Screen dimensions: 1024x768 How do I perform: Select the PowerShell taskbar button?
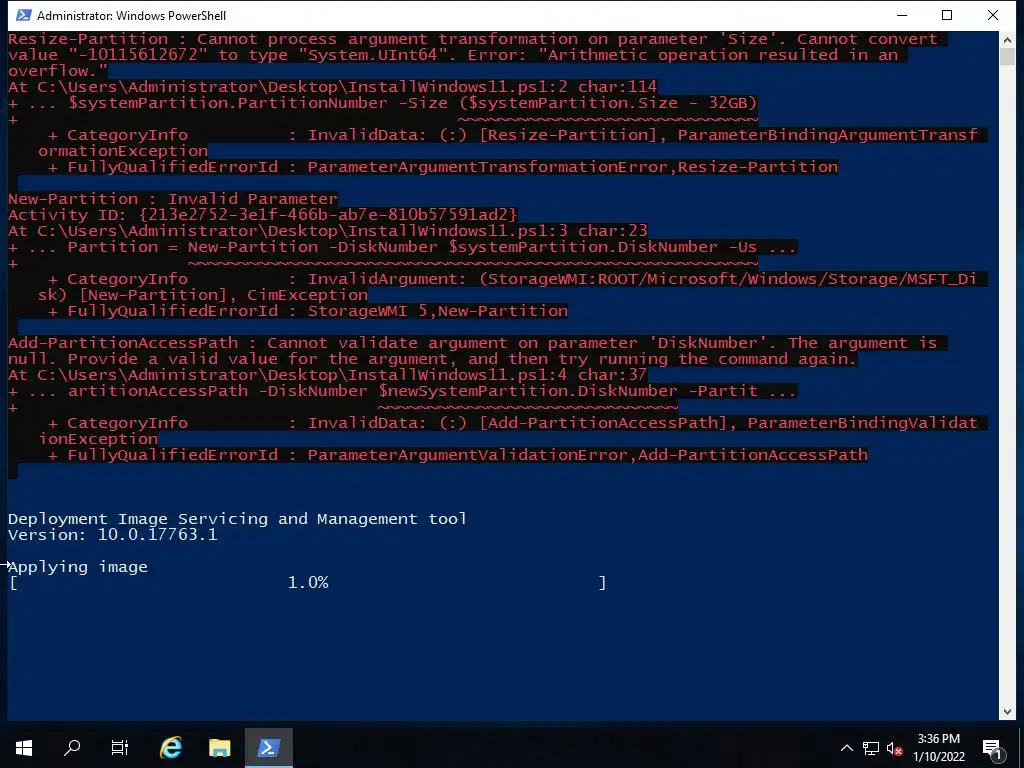pos(268,748)
